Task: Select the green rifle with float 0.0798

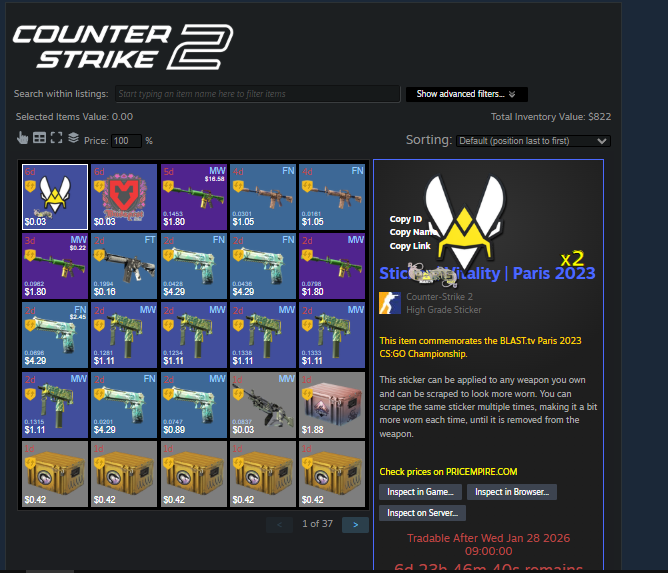Action: point(332,266)
